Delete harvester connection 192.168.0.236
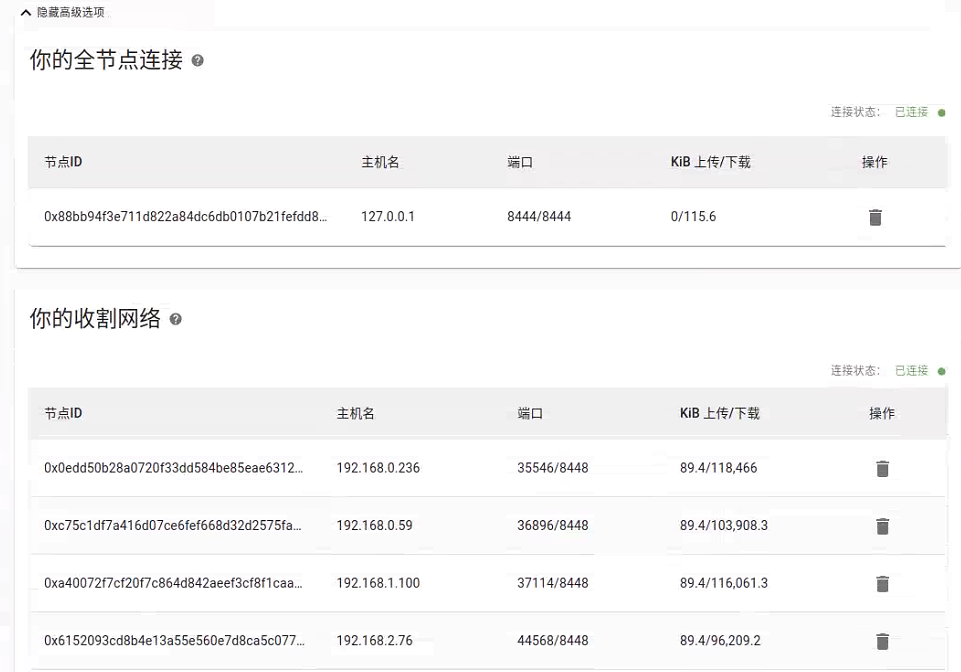Screen dimensions: 961x672 click(882, 468)
